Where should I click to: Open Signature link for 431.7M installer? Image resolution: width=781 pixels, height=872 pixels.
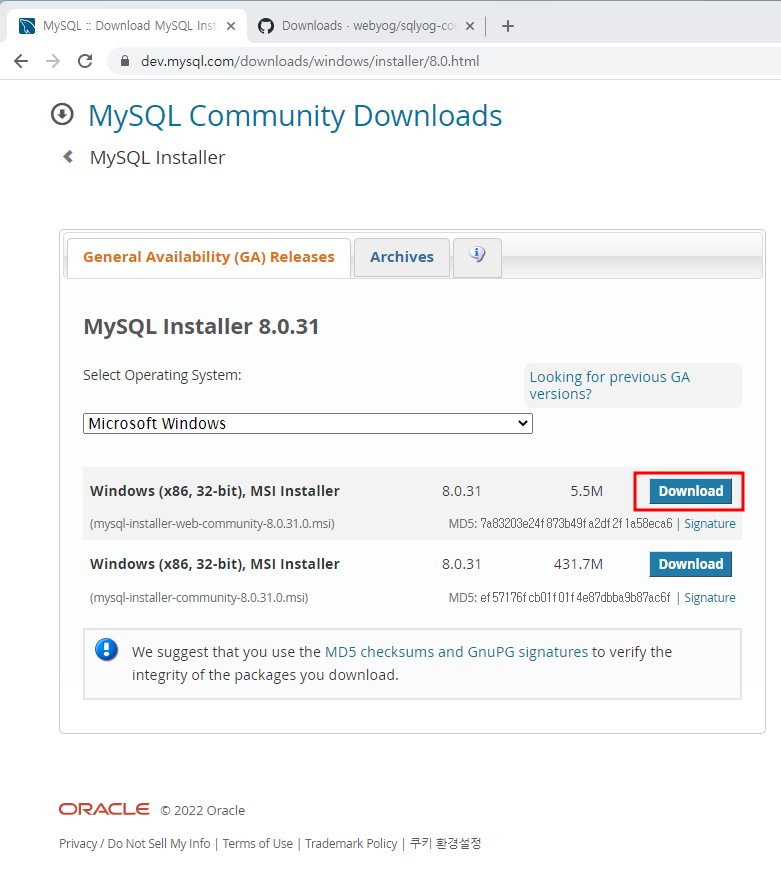tap(709, 598)
